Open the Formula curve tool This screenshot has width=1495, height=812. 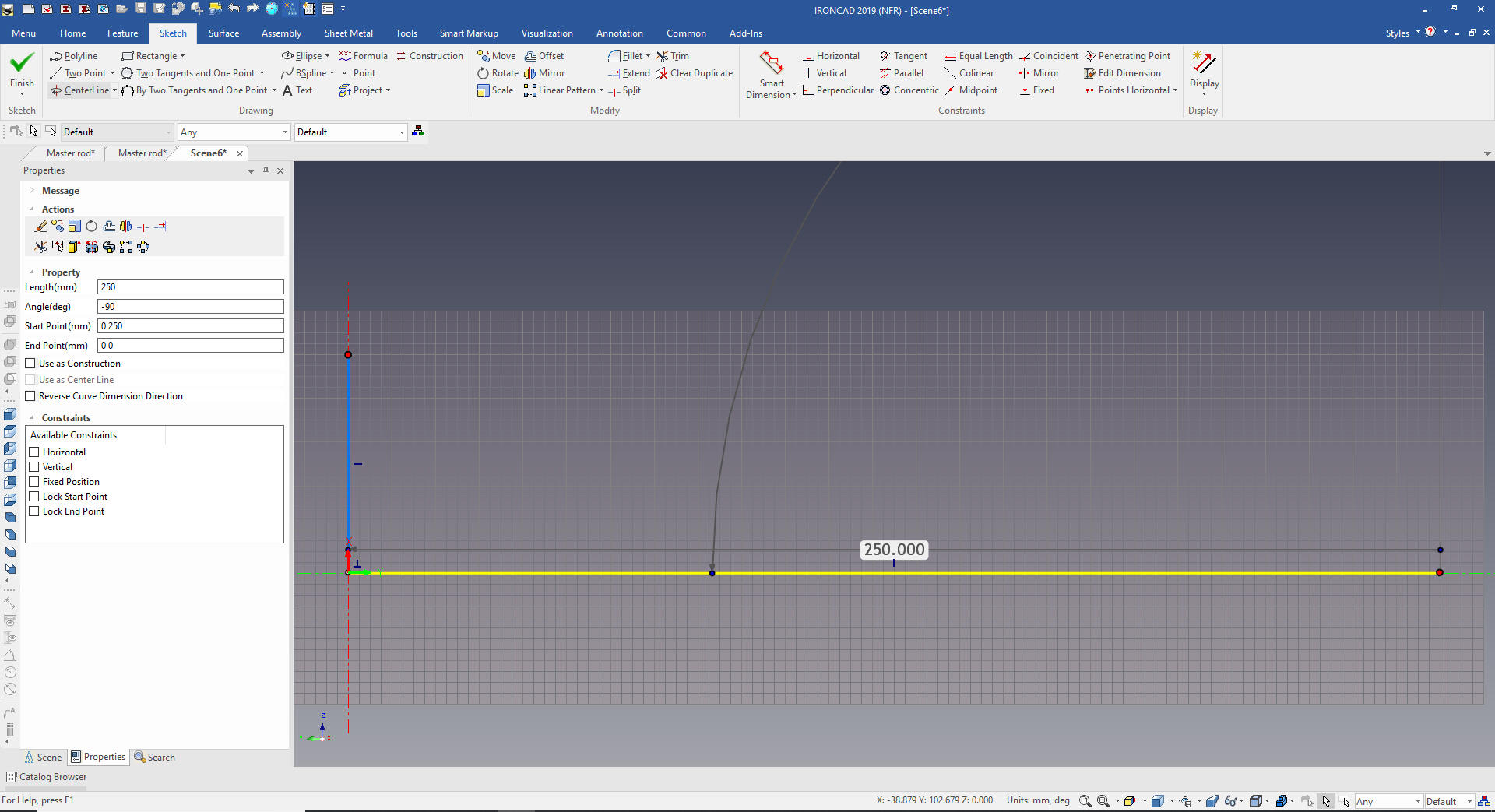pyautogui.click(x=363, y=56)
